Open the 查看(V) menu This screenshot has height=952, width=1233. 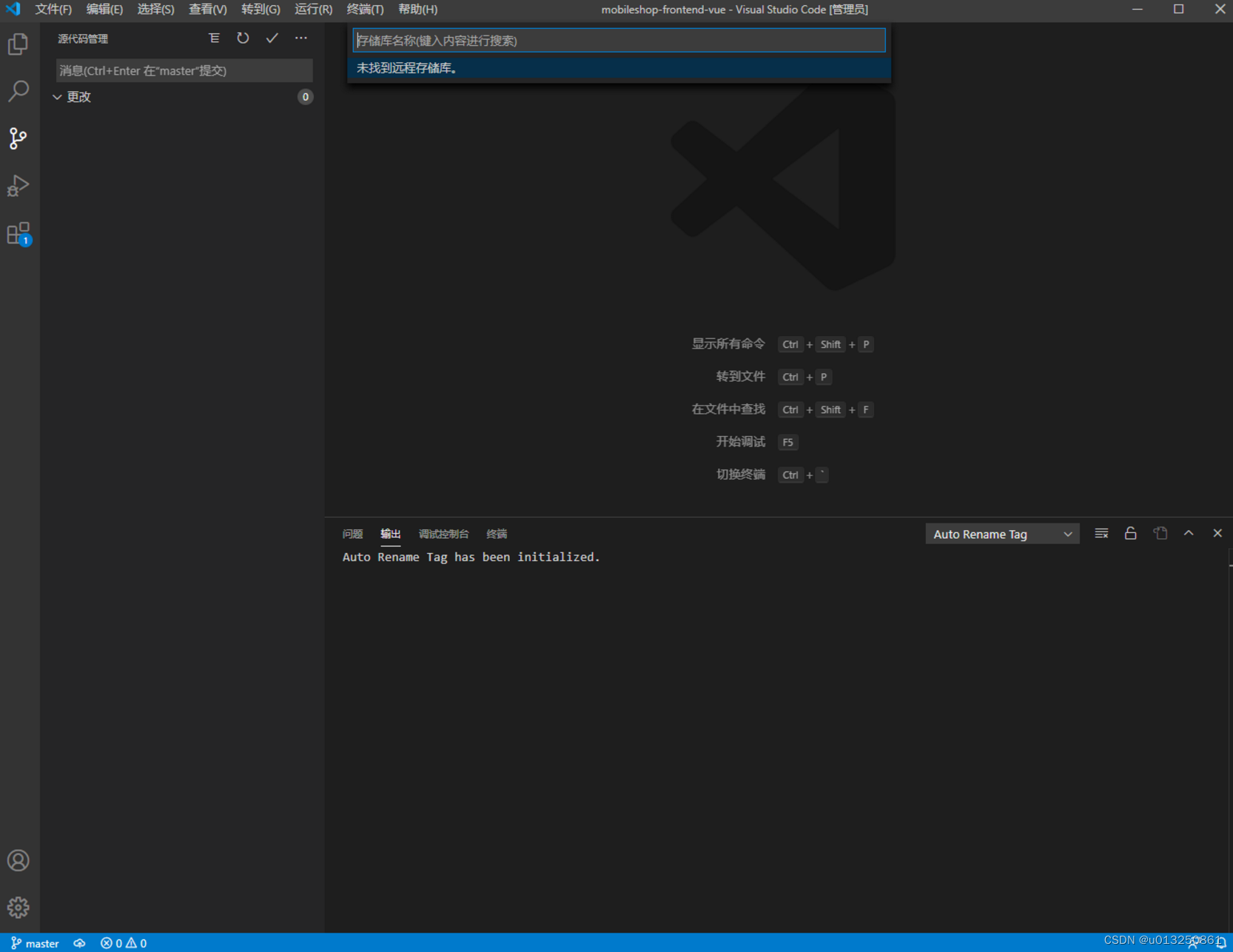(x=207, y=10)
